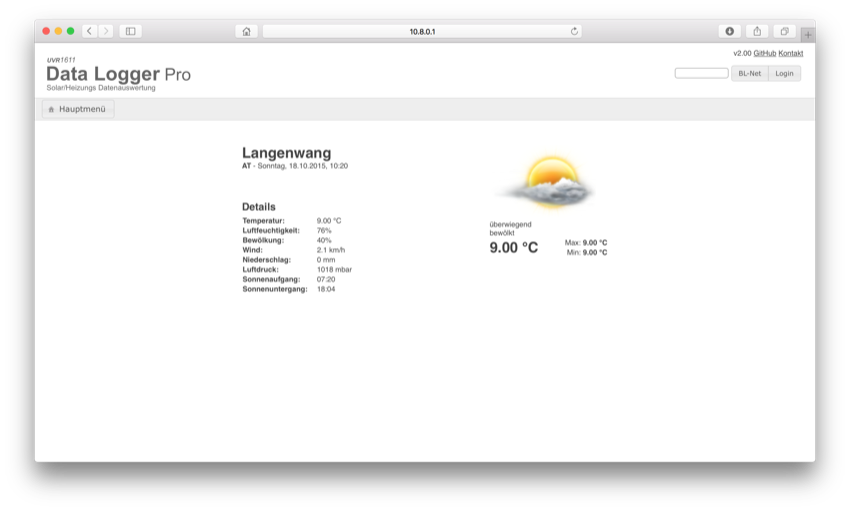Go back with Safari back arrow
This screenshot has width=850, height=511.
pos(89,31)
